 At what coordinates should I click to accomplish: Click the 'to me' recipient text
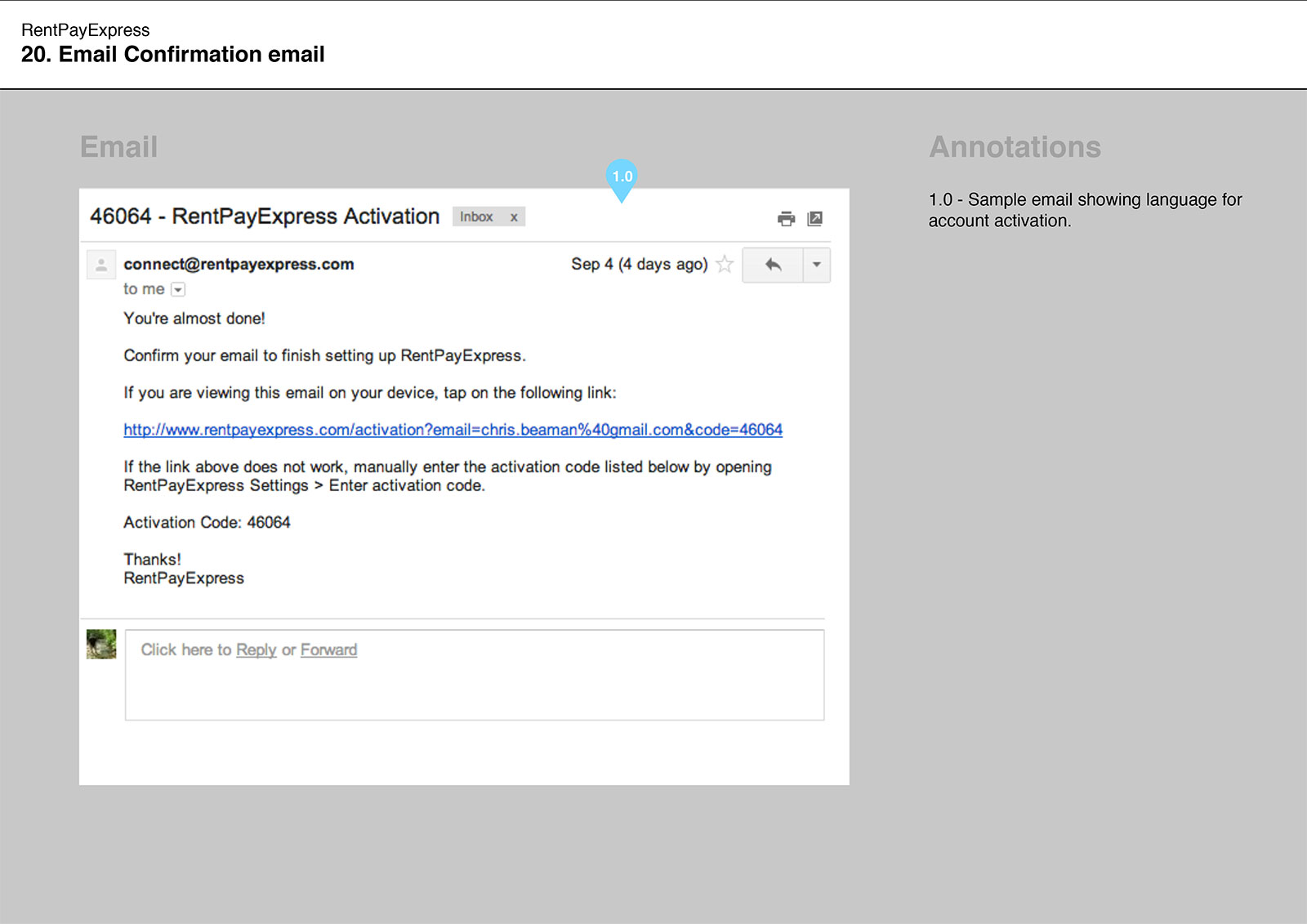[x=144, y=289]
